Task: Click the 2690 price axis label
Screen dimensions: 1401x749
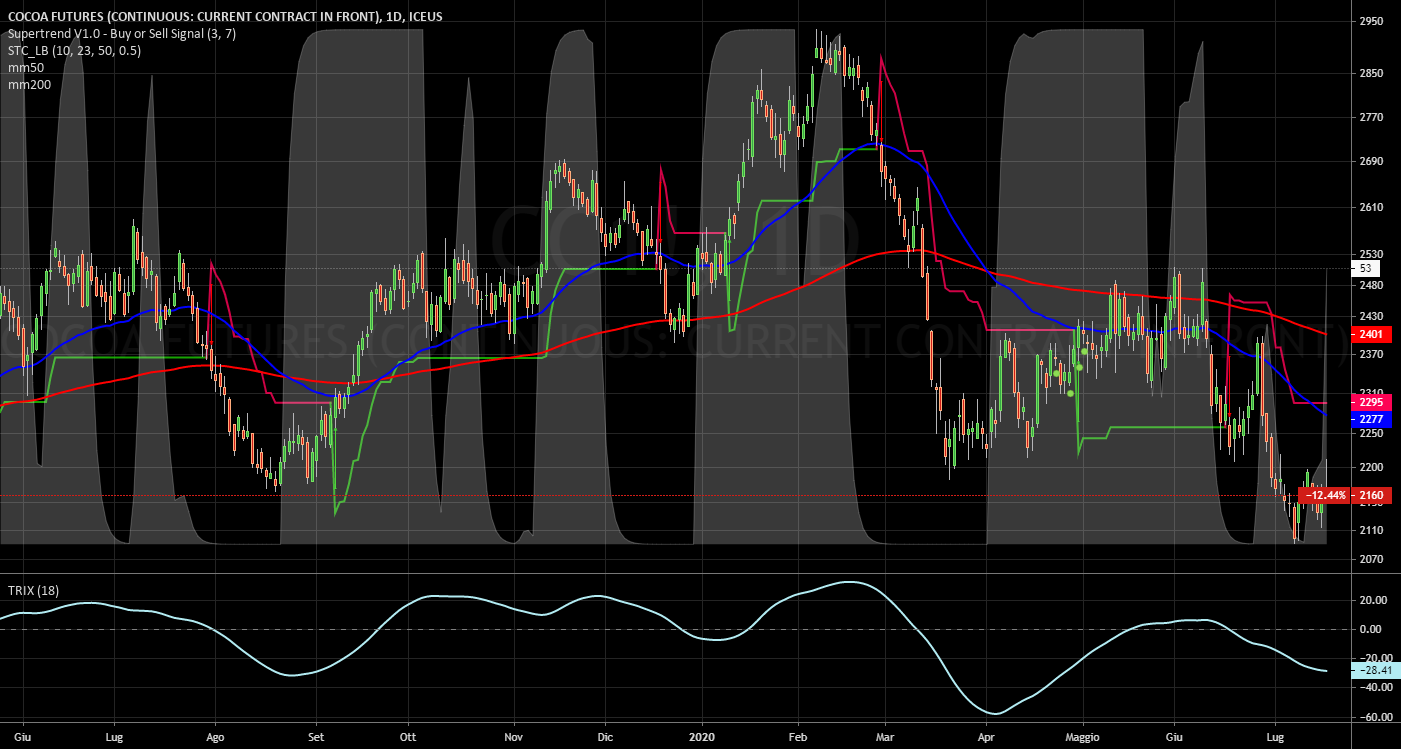Action: [1371, 161]
